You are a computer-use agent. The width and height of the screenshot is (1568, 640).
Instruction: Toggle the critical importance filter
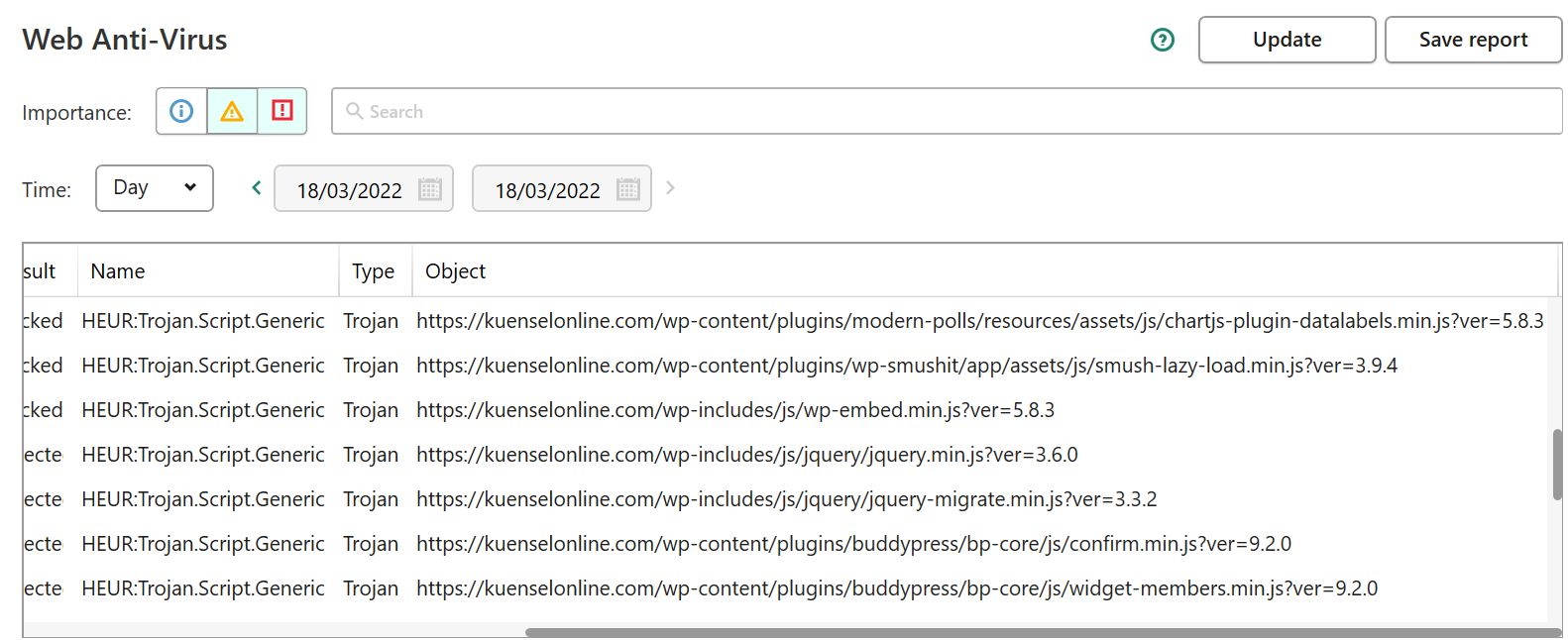click(282, 111)
